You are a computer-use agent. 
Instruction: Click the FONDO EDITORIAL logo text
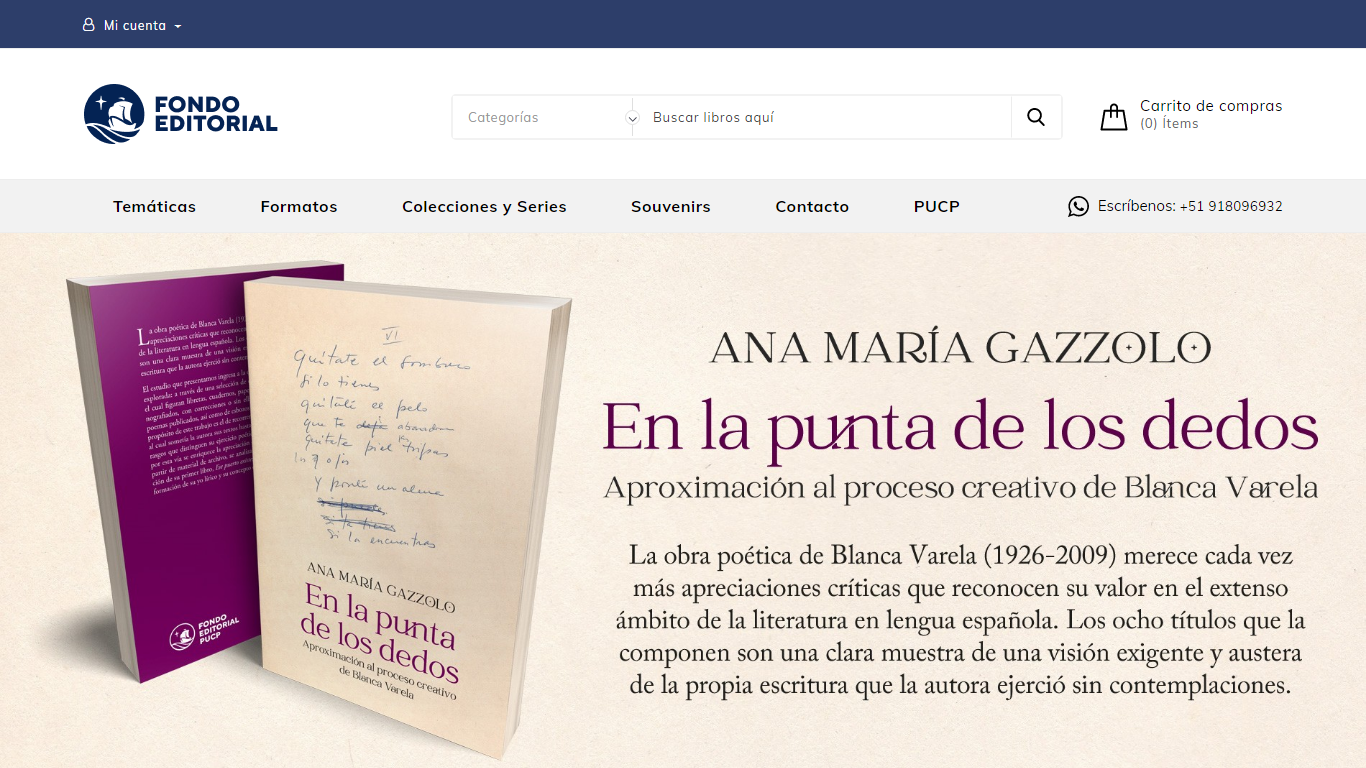pyautogui.click(x=215, y=114)
